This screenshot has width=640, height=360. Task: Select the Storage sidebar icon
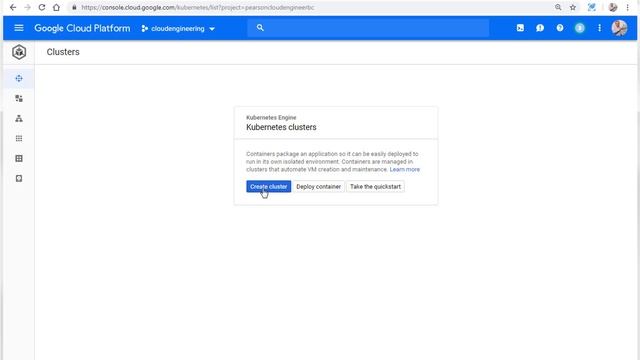19,178
